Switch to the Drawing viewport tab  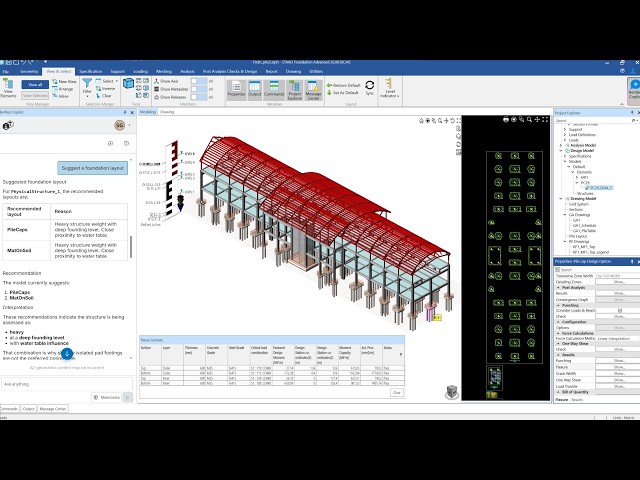coord(167,112)
